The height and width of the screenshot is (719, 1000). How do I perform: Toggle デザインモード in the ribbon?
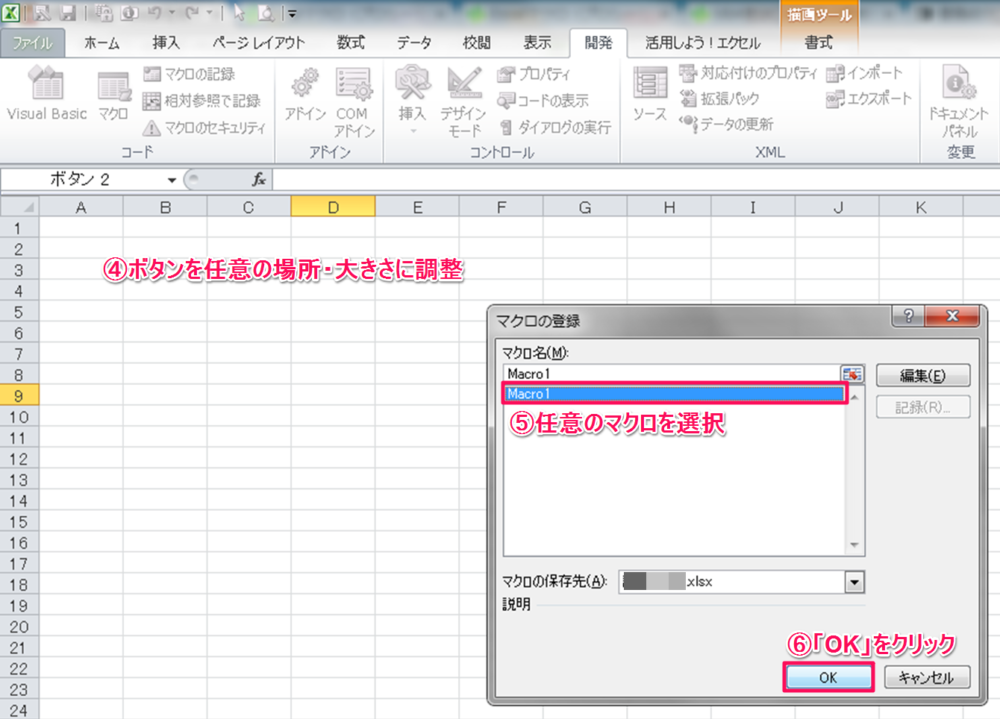pos(463,101)
